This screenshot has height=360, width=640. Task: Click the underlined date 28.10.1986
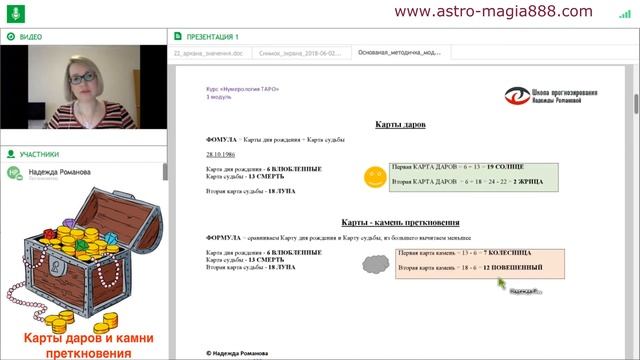(220, 155)
